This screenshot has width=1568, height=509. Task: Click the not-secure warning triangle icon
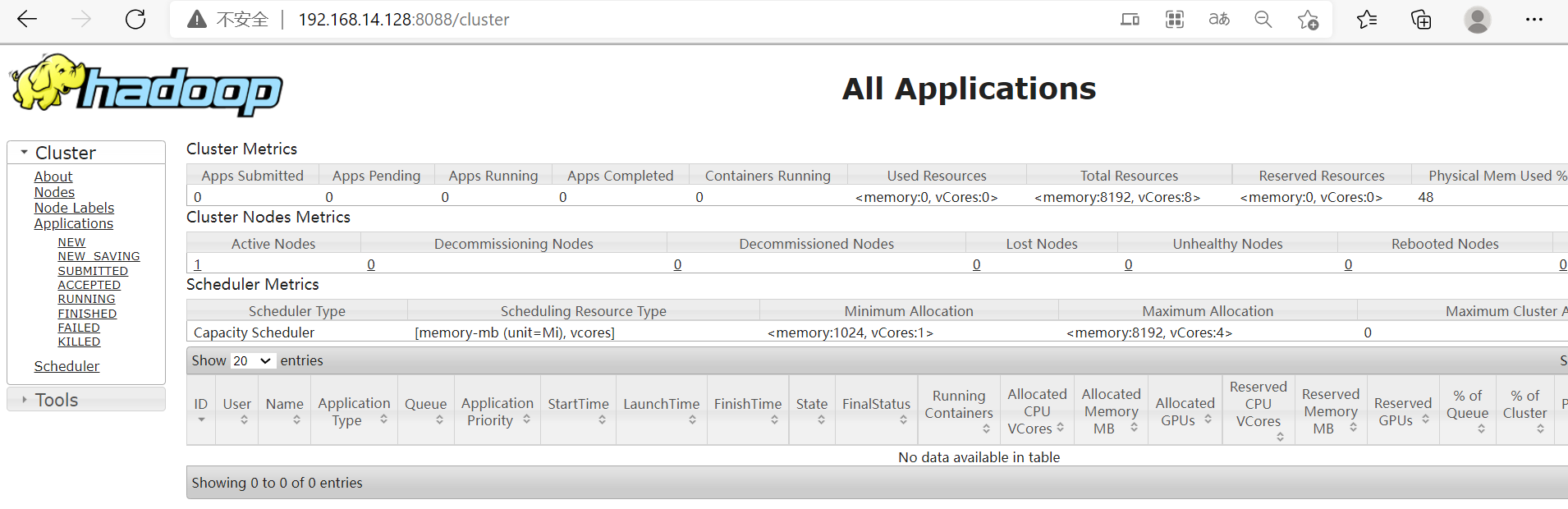click(x=196, y=19)
